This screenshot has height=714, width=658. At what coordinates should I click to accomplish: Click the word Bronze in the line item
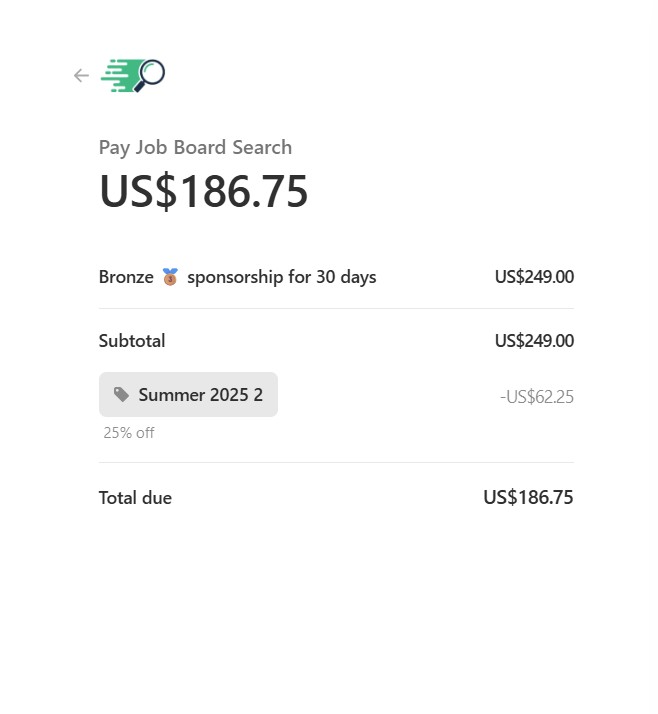pos(126,277)
